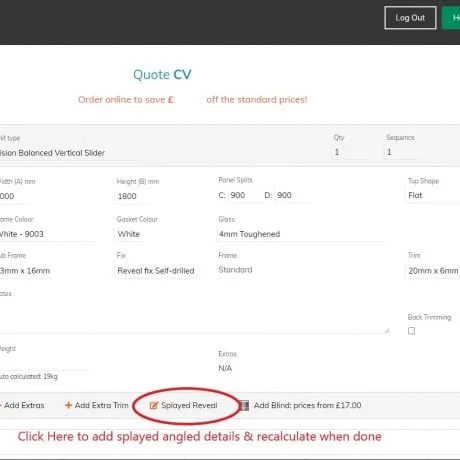Viewport: 460px width, 460px height.
Task: Click the Log Out button
Action: pyautogui.click(x=410, y=18)
